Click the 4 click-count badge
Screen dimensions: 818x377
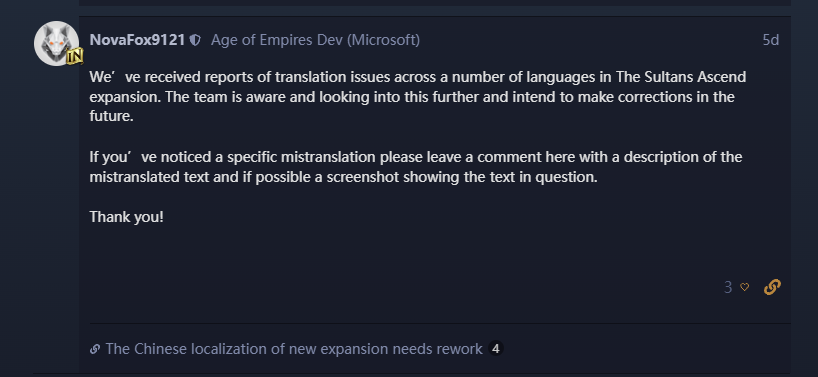[x=496, y=348]
